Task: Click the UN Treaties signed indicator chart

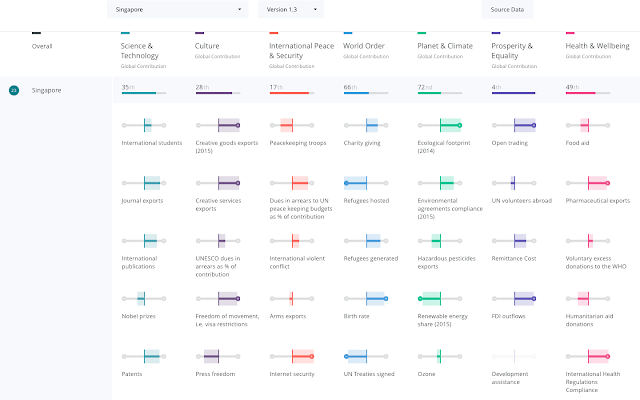Action: (366, 356)
